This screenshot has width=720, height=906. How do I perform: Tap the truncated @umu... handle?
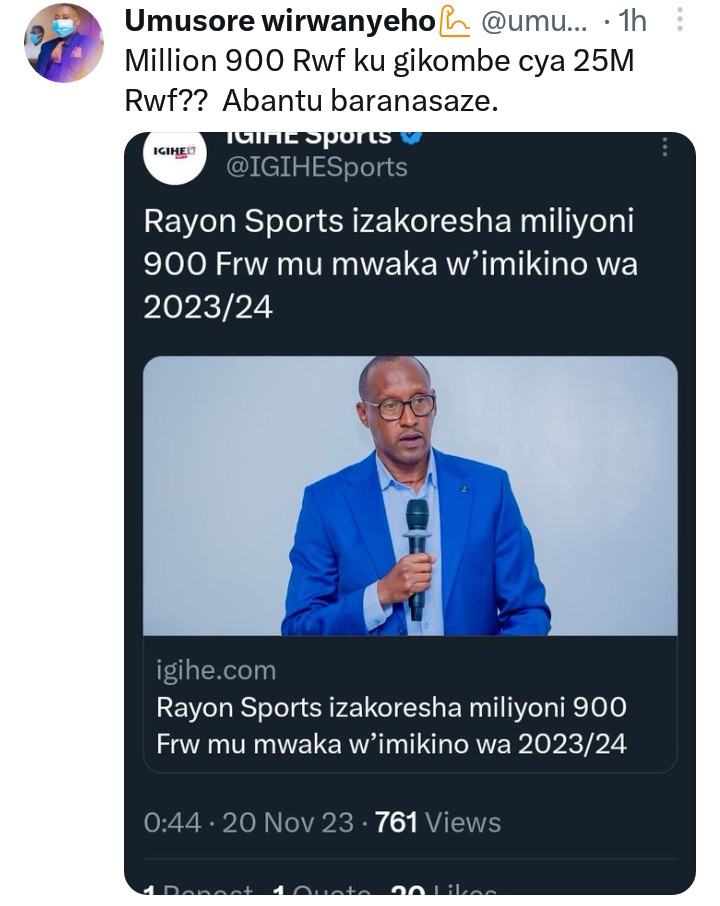528,21
